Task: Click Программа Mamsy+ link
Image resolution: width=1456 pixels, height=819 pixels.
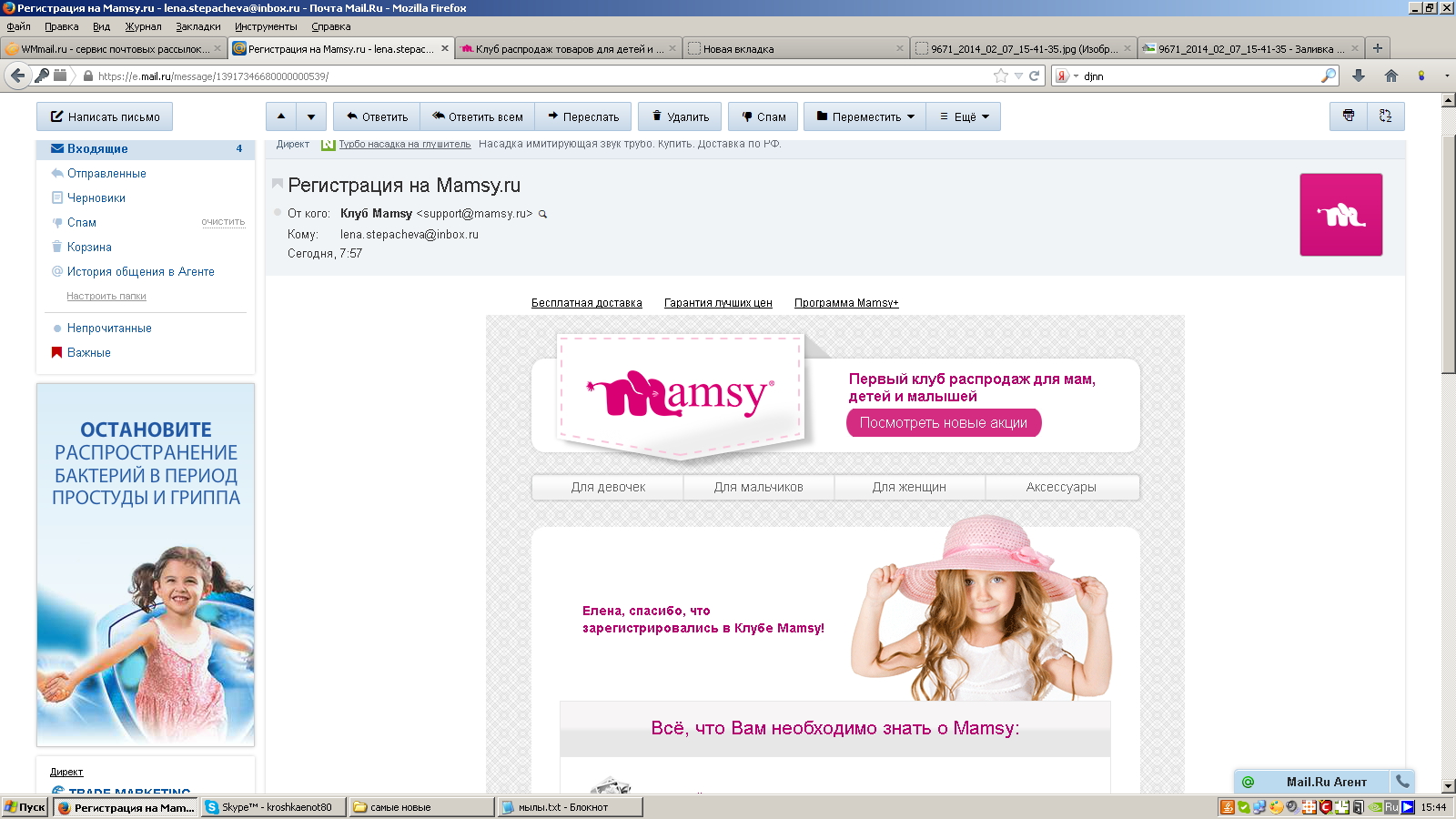Action: 846,303
